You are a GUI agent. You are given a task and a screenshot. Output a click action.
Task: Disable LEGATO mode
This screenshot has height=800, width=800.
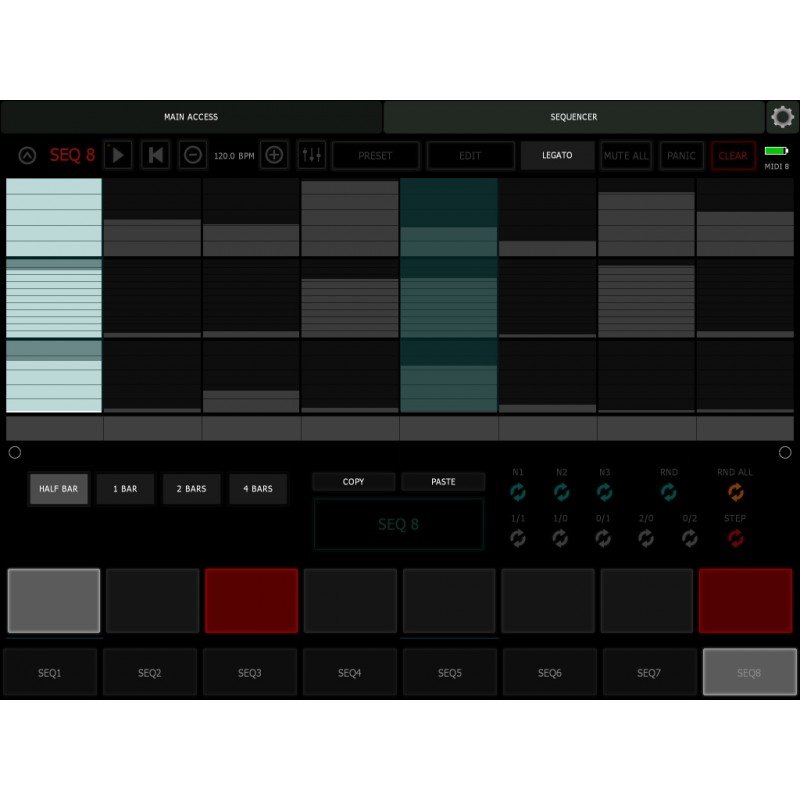[557, 155]
